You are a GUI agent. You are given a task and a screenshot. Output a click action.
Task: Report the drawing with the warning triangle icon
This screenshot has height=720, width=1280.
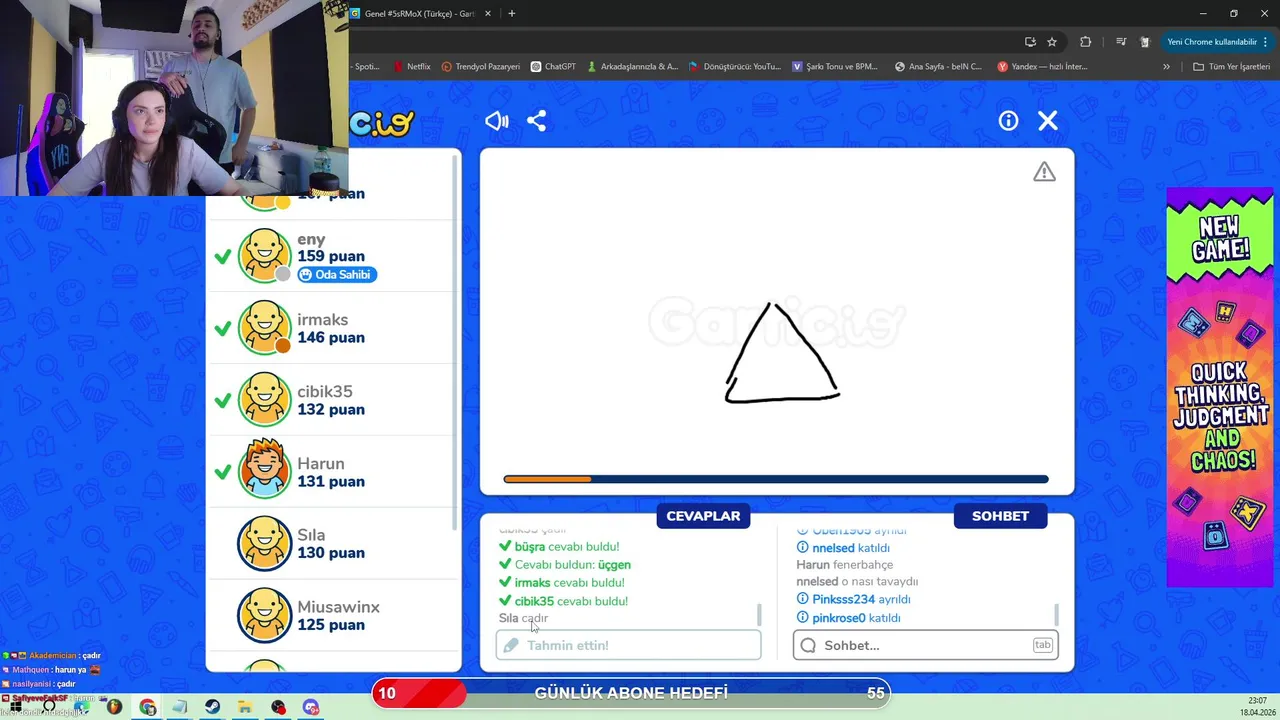coord(1044,172)
